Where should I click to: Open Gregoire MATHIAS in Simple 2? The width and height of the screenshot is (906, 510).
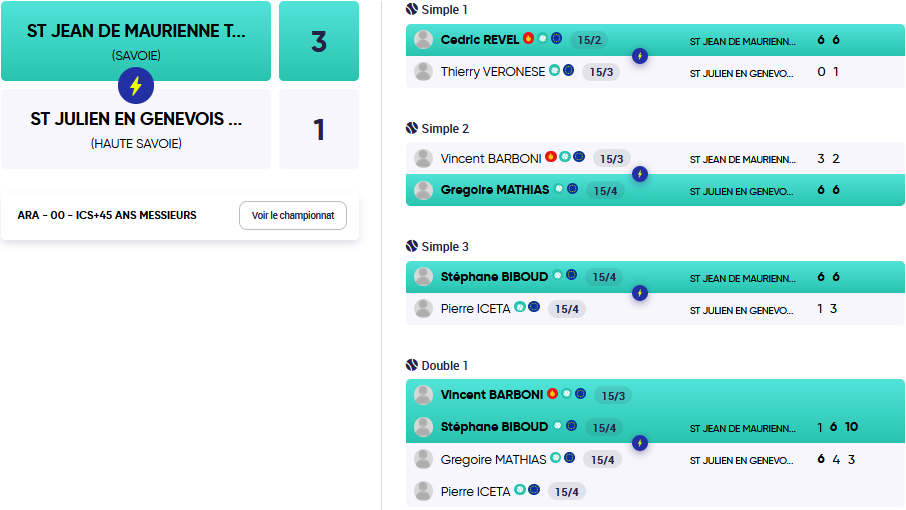pyautogui.click(x=495, y=189)
